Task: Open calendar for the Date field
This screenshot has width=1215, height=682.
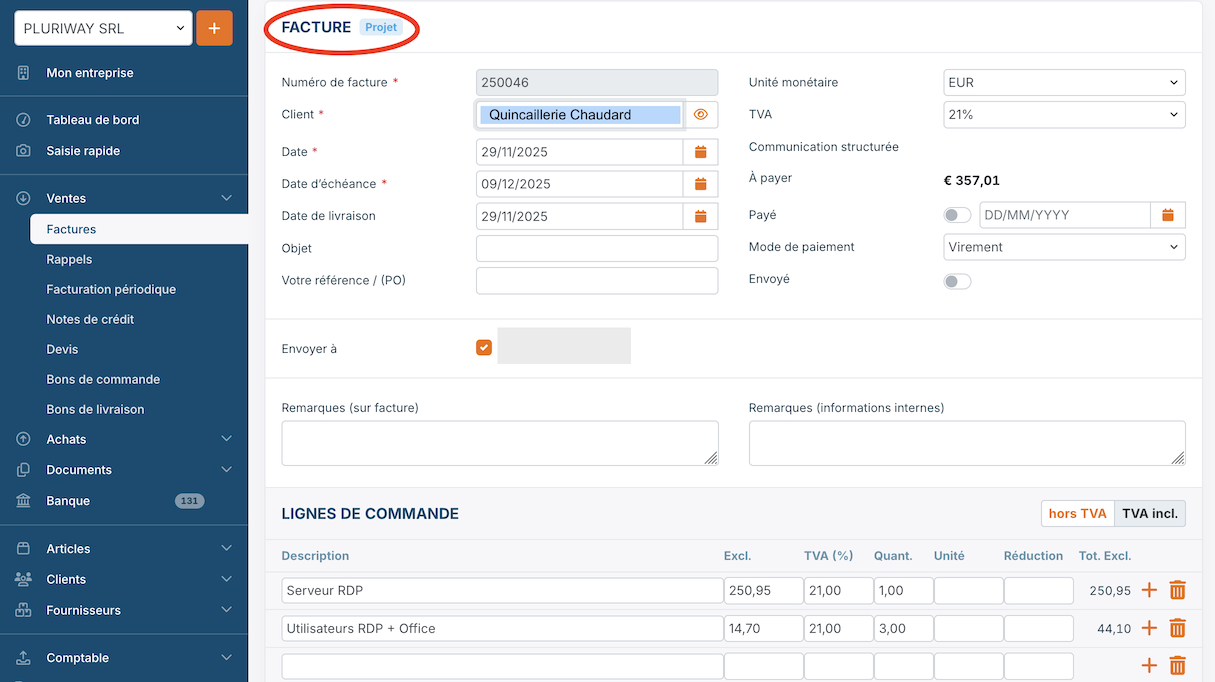Action: [700, 152]
